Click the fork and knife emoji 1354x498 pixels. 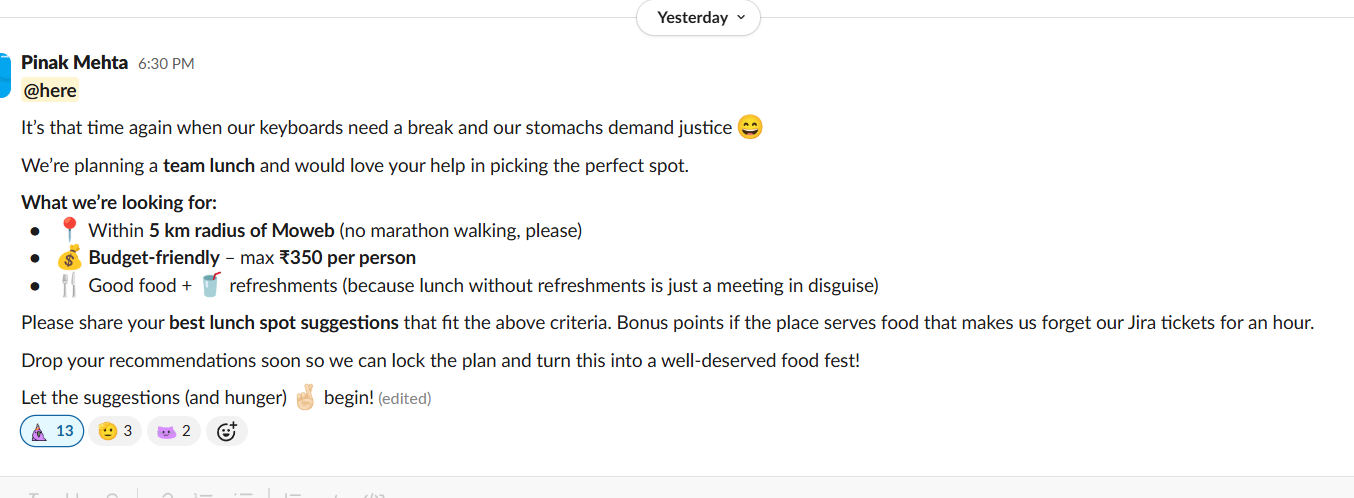tap(69, 286)
